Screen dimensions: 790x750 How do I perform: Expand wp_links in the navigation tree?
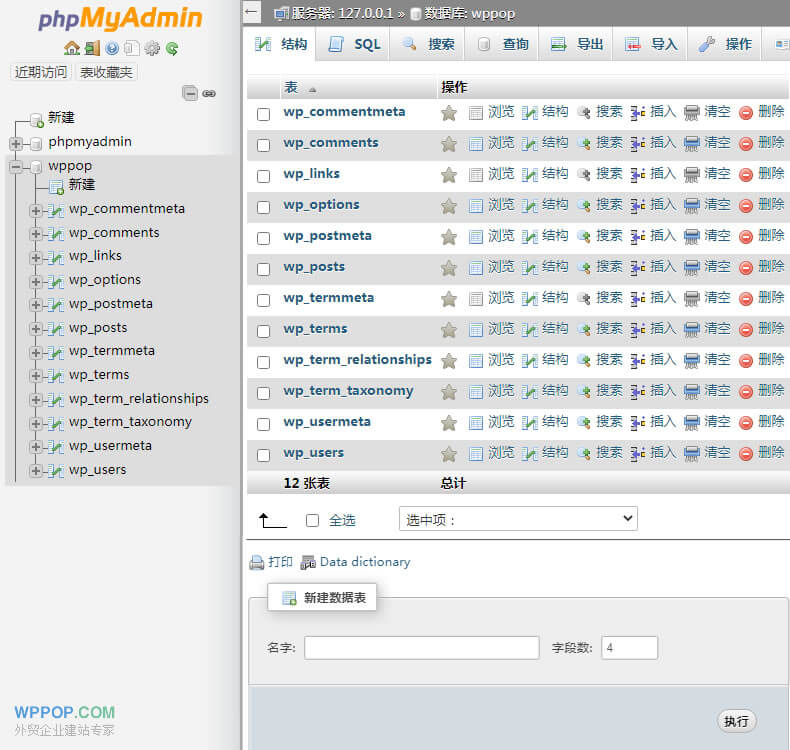click(36, 257)
